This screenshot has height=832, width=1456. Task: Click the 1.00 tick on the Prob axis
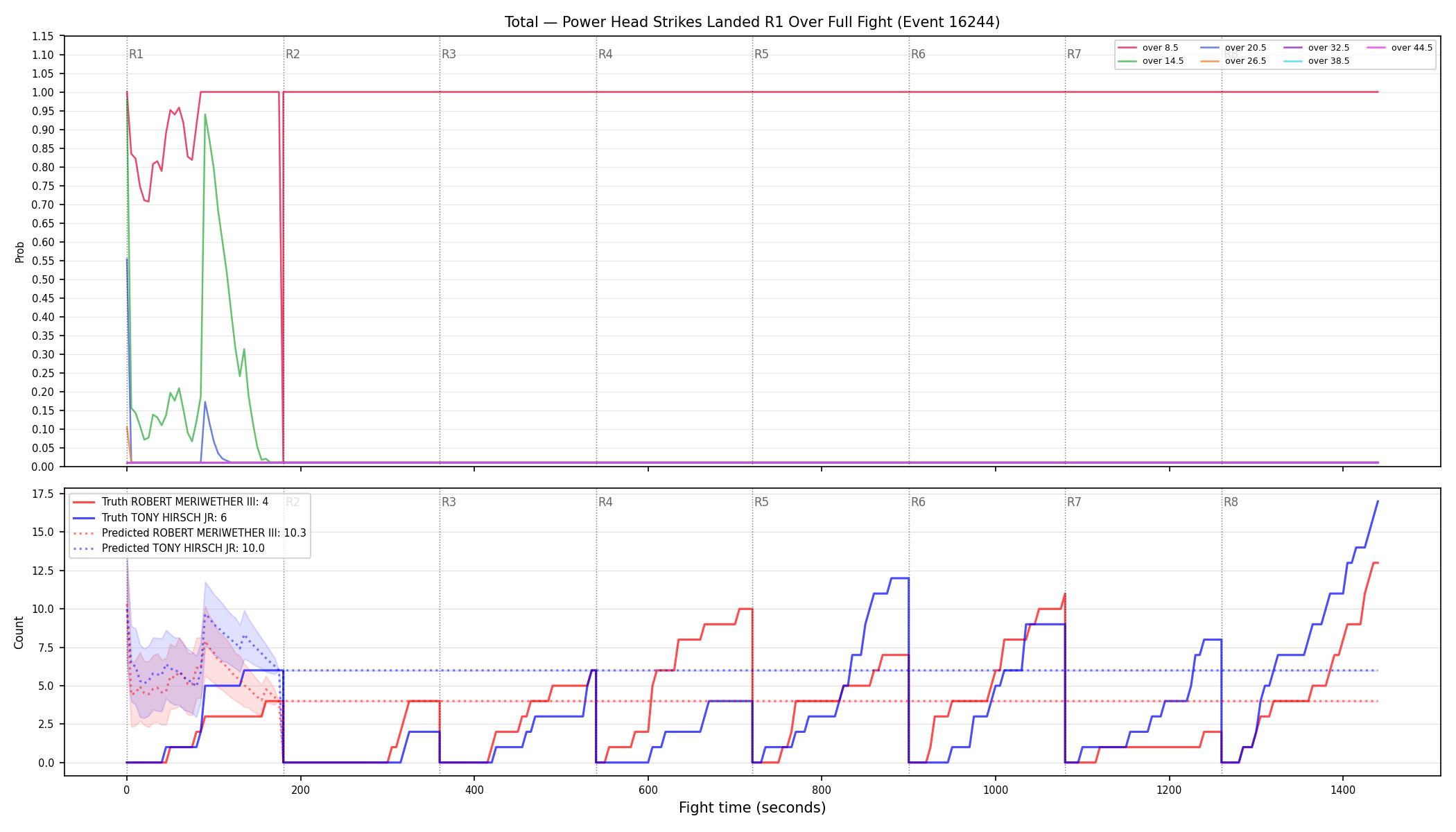coord(43,92)
